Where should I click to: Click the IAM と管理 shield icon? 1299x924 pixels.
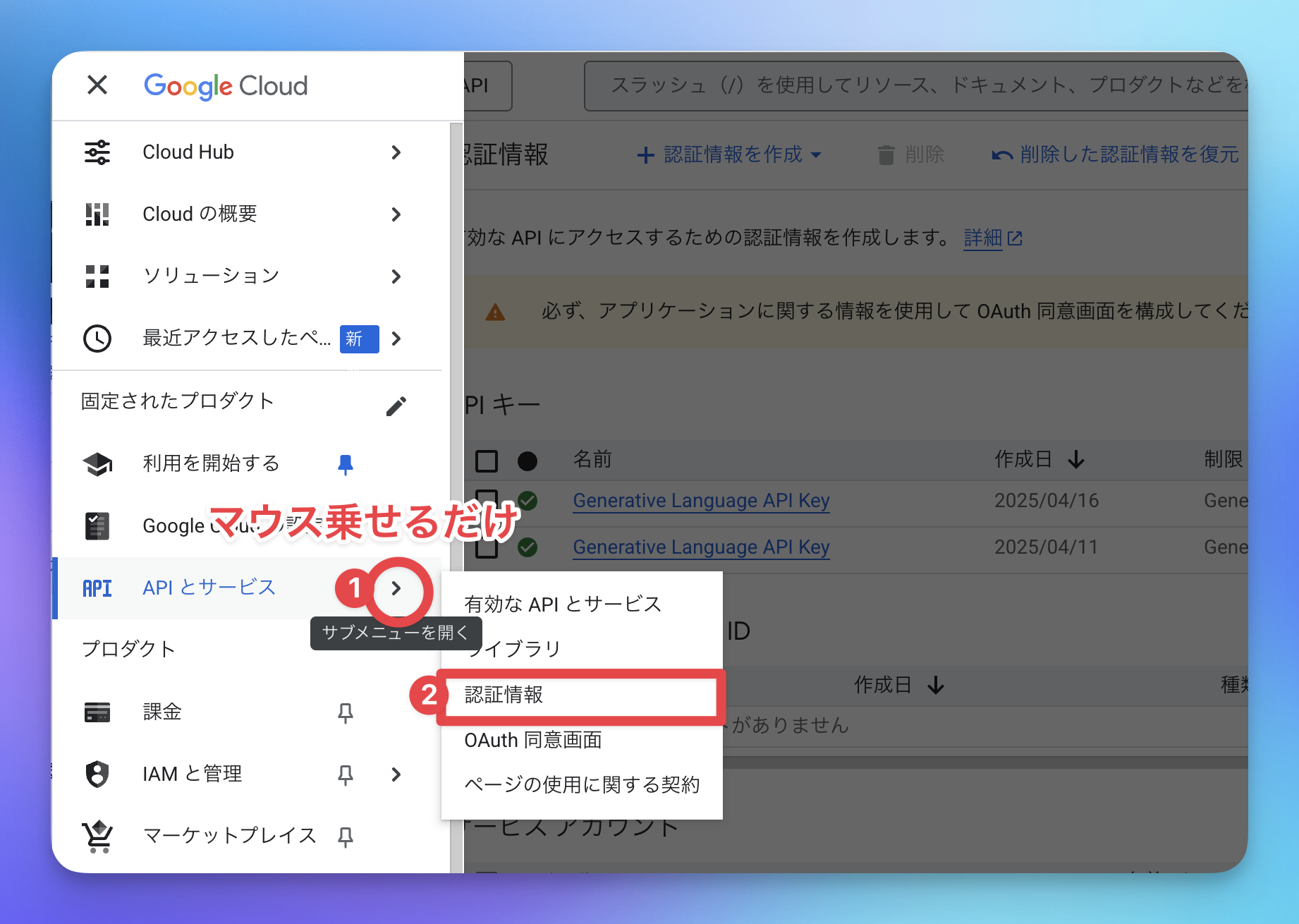97,774
